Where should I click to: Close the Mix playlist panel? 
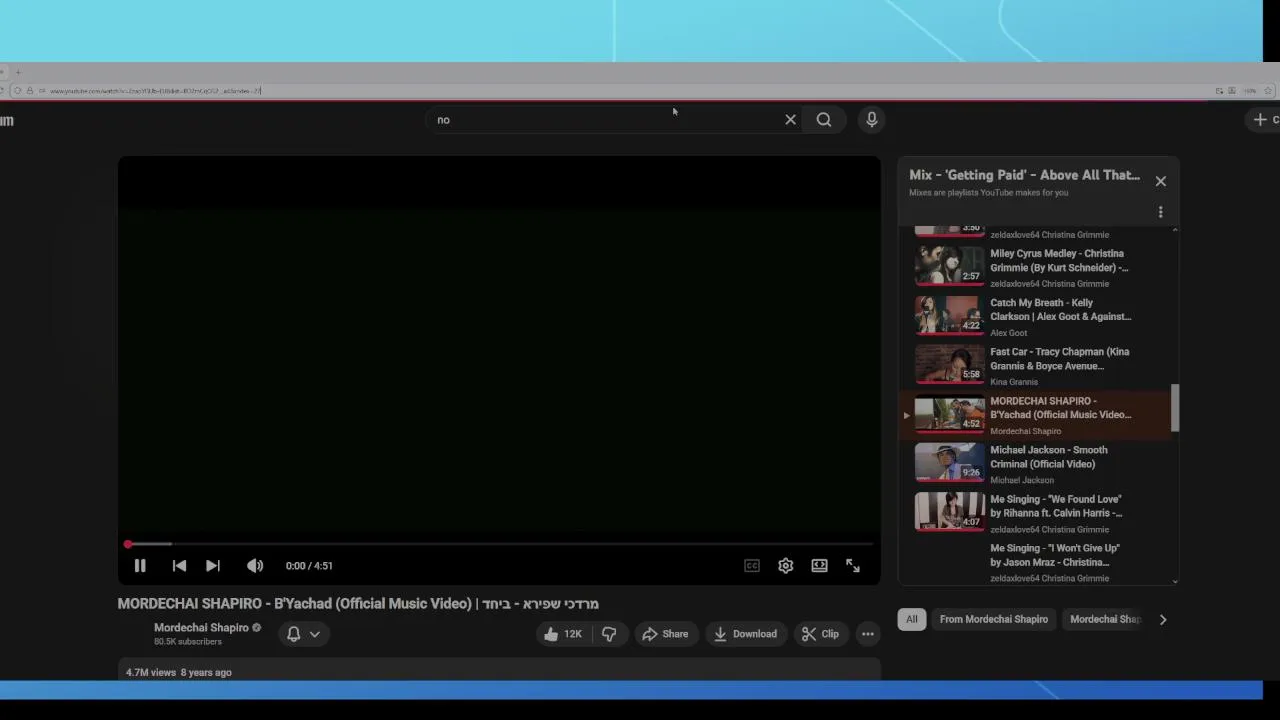coord(1161,181)
